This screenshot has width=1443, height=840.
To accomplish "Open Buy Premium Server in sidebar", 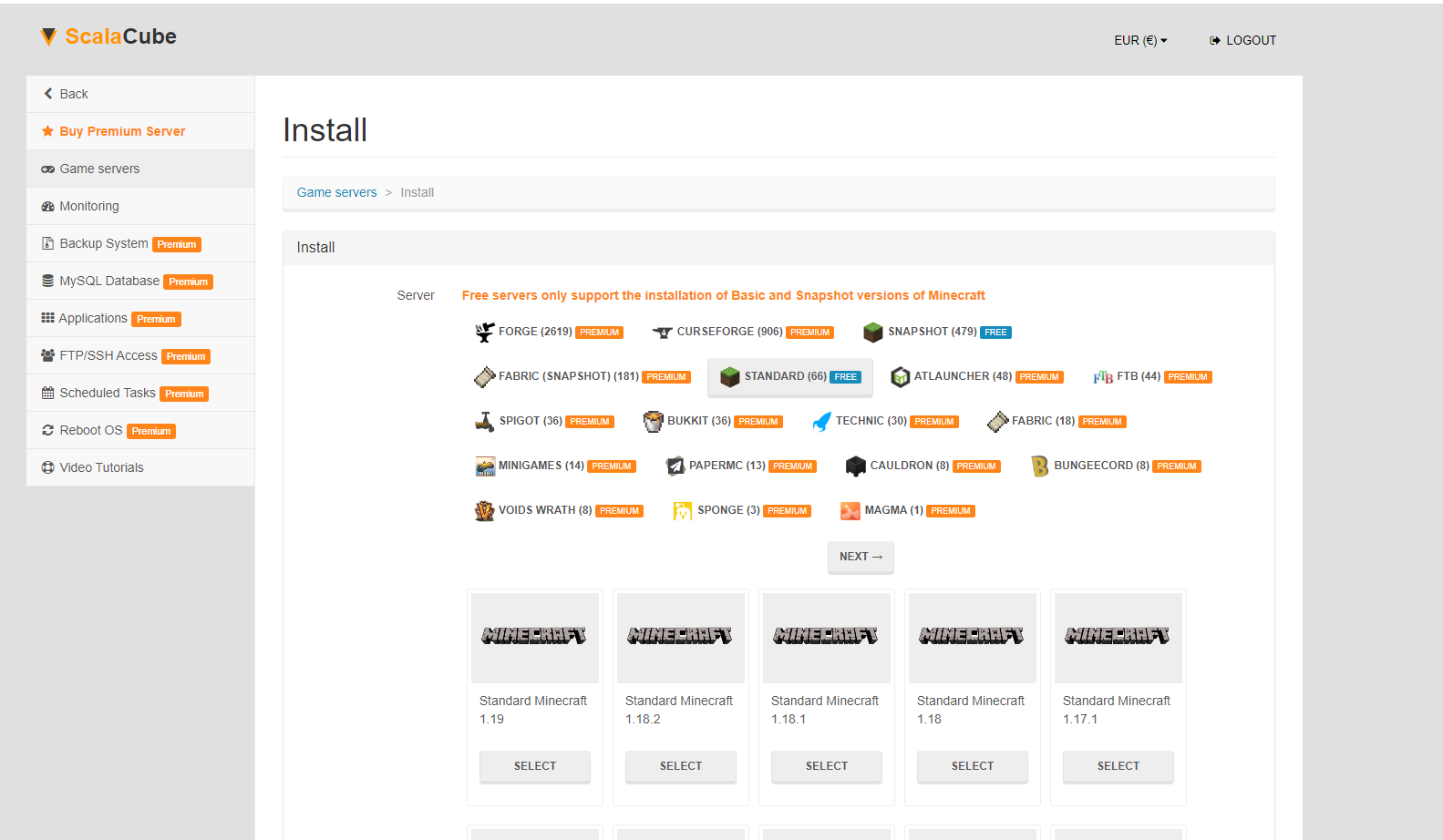I will (x=140, y=131).
